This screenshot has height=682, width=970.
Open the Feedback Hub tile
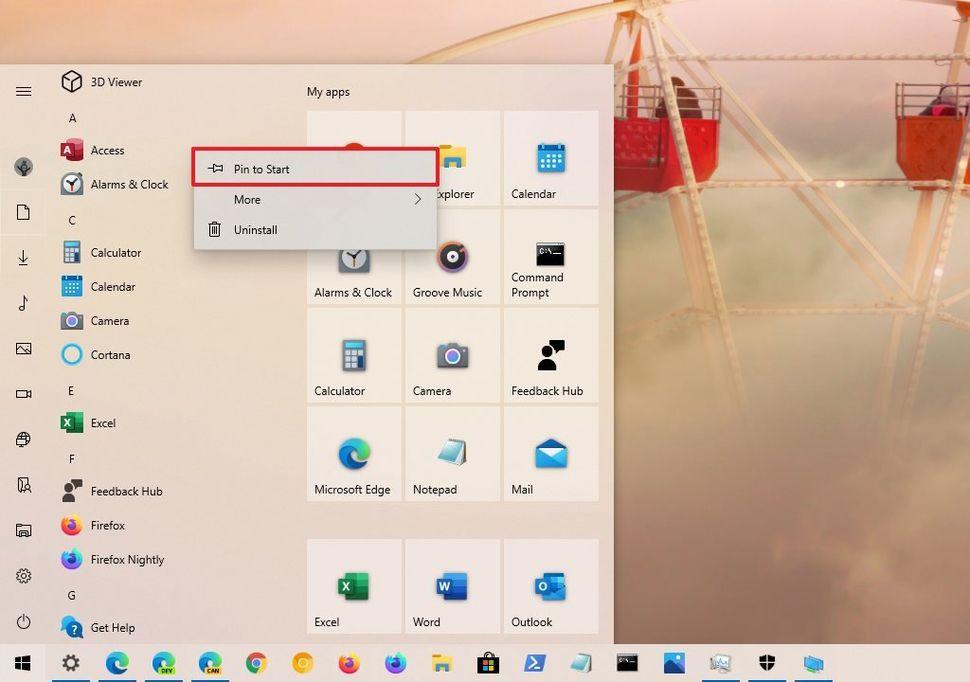tap(551, 355)
